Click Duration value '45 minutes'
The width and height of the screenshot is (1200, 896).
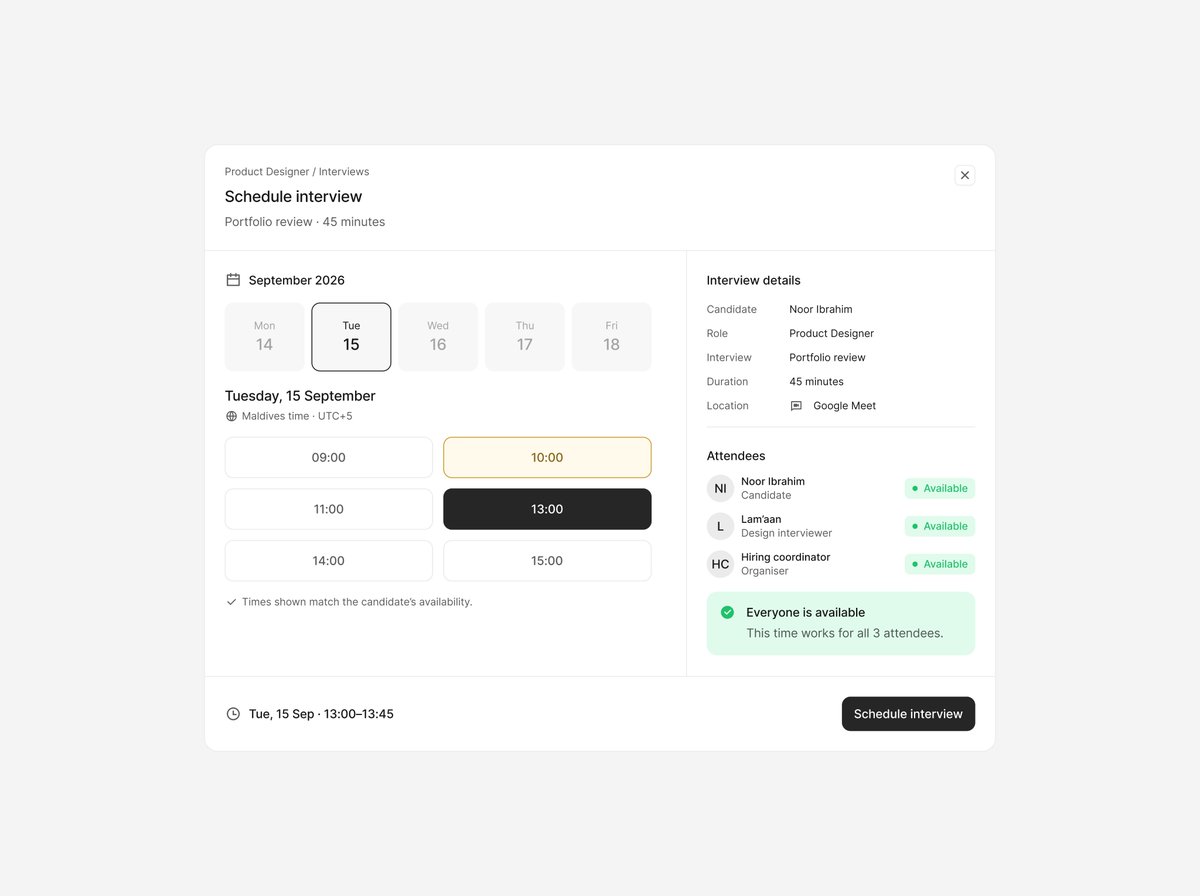coord(817,381)
